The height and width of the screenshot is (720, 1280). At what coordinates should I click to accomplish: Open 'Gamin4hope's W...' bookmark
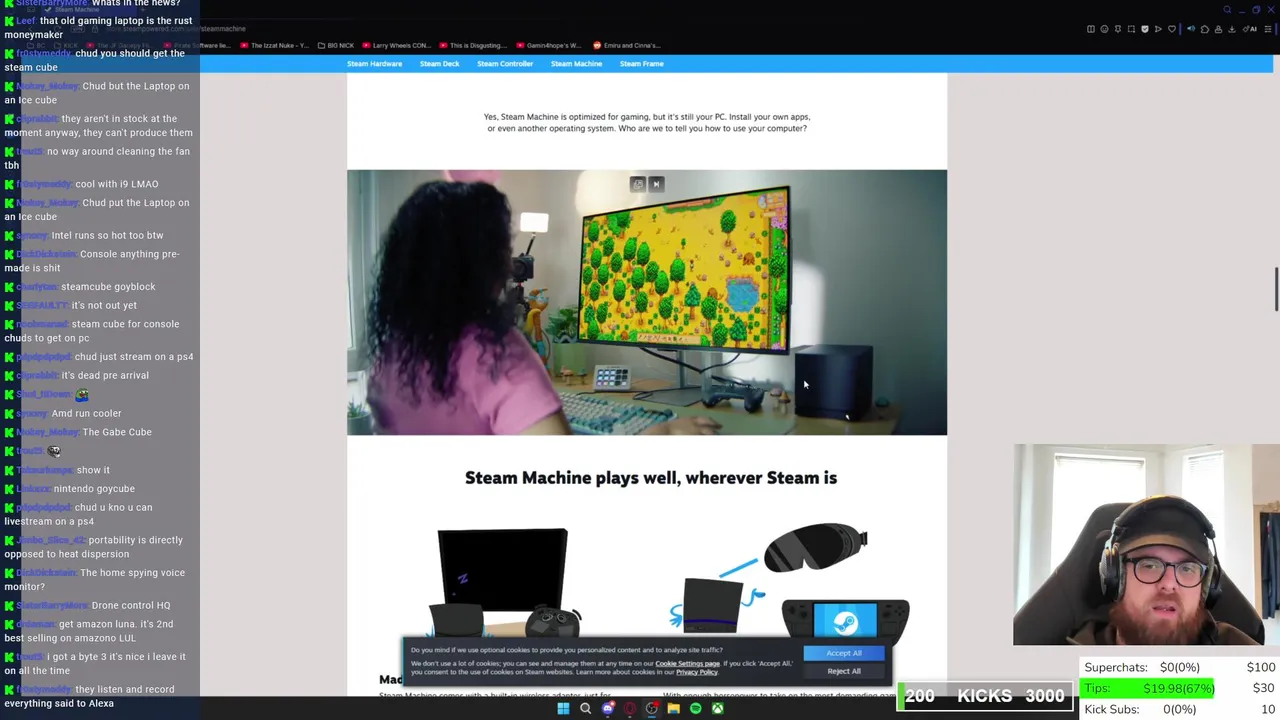[550, 45]
